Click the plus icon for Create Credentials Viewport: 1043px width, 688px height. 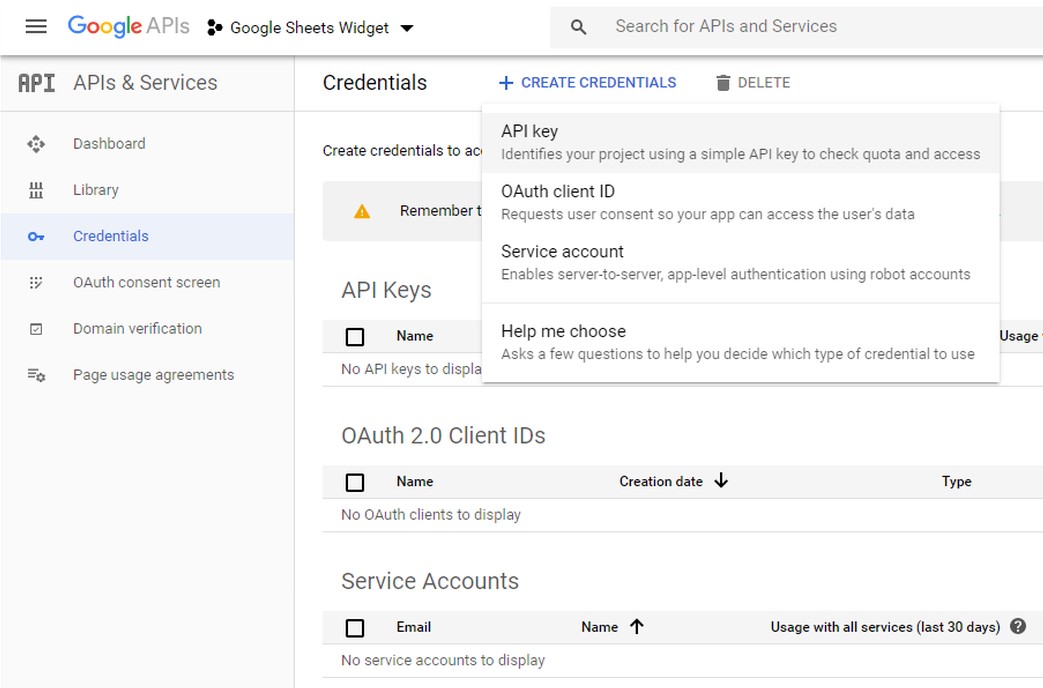[x=506, y=83]
